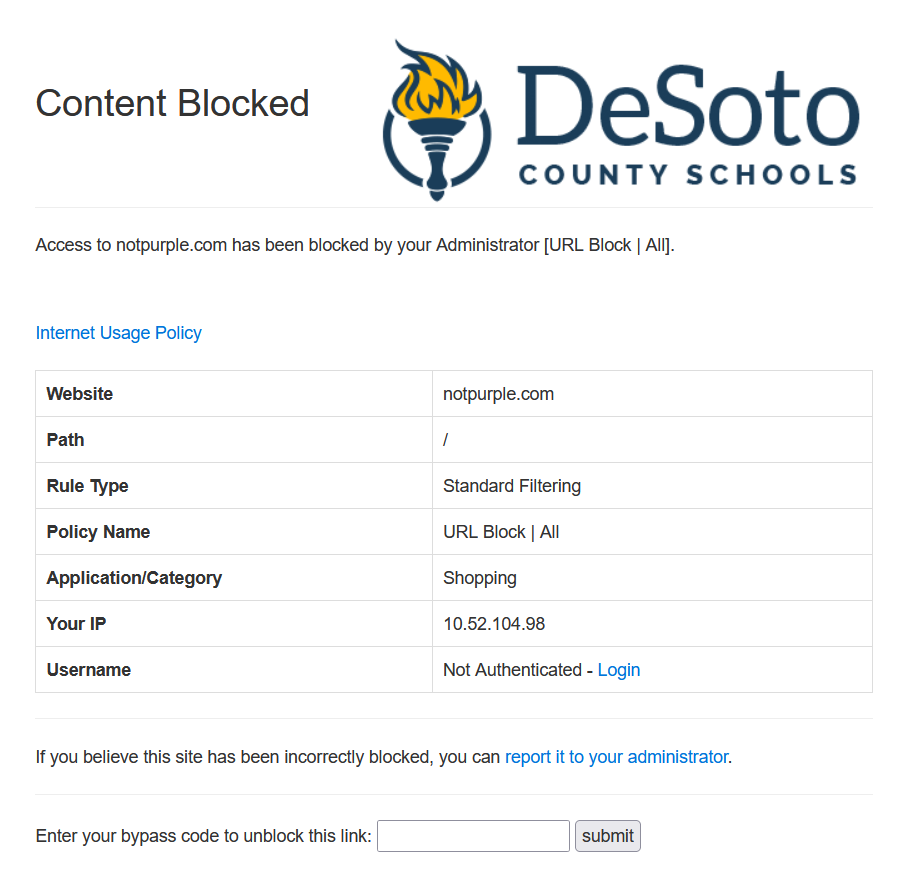Open report it to your administrator link
Image resolution: width=897 pixels, height=886 pixels.
click(616, 757)
